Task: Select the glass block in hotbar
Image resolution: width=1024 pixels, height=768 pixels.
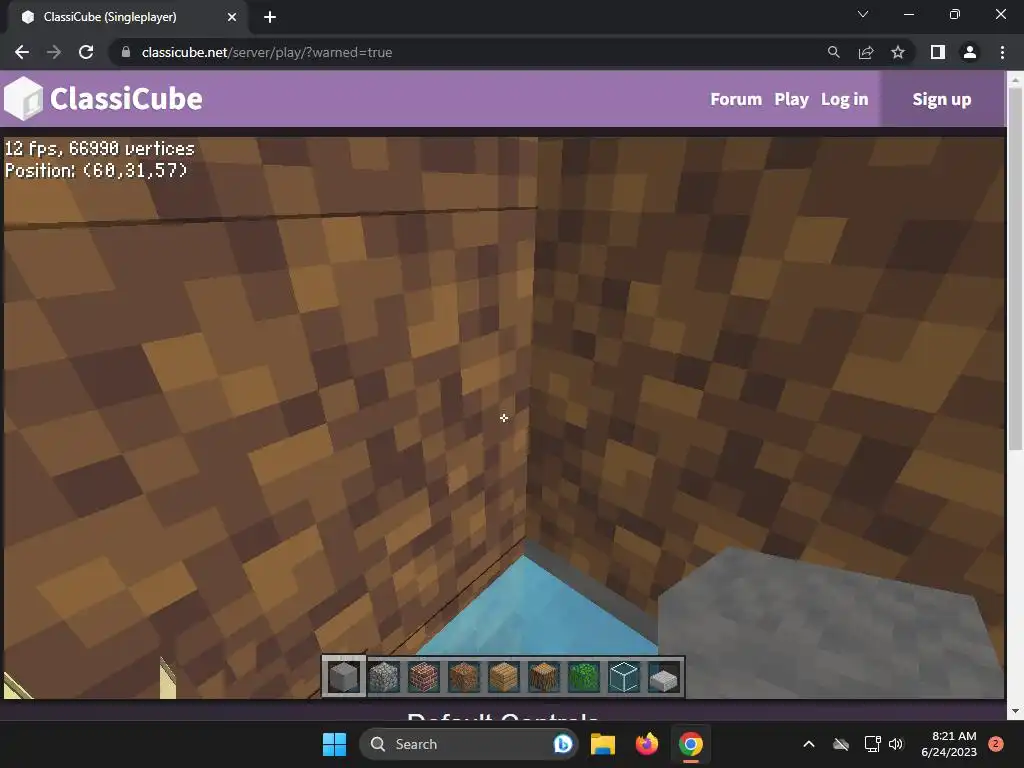Action: click(x=624, y=677)
